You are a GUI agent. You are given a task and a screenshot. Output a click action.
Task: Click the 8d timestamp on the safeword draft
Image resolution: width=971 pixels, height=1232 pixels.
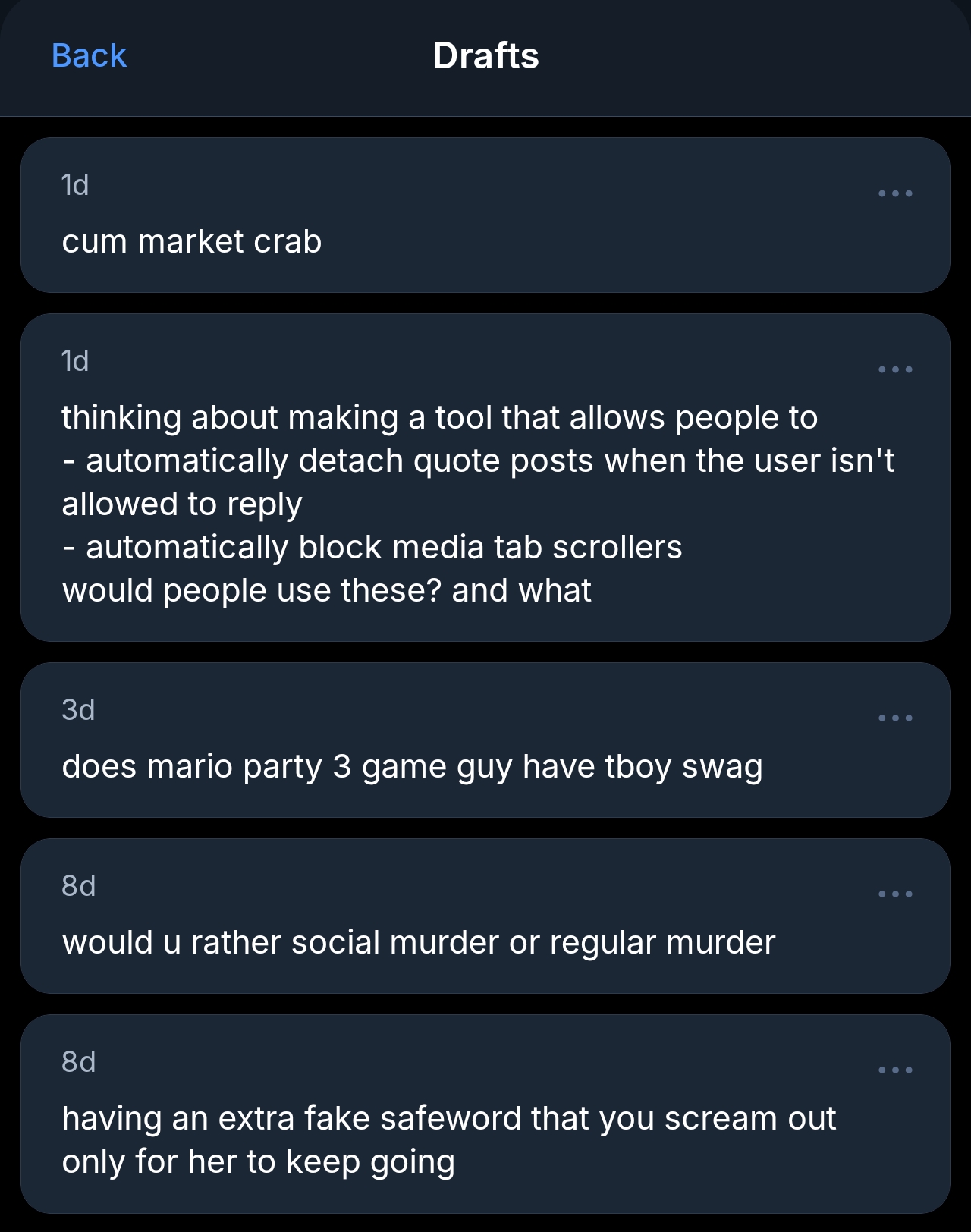tap(79, 1062)
